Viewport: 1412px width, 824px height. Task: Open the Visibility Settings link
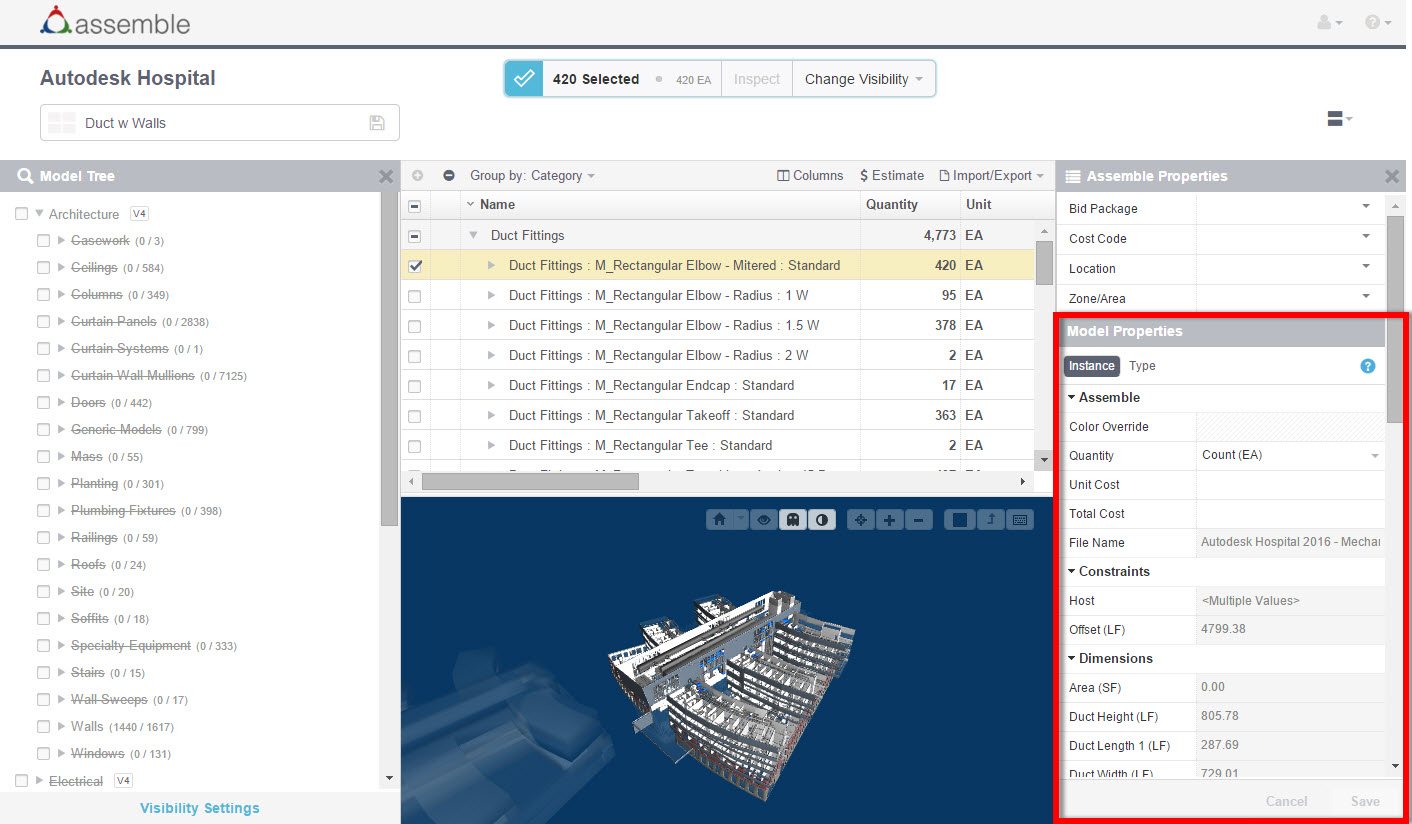click(x=200, y=808)
